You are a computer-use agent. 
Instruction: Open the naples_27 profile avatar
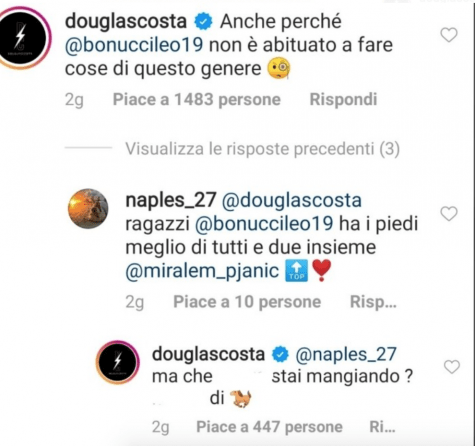coord(88,208)
